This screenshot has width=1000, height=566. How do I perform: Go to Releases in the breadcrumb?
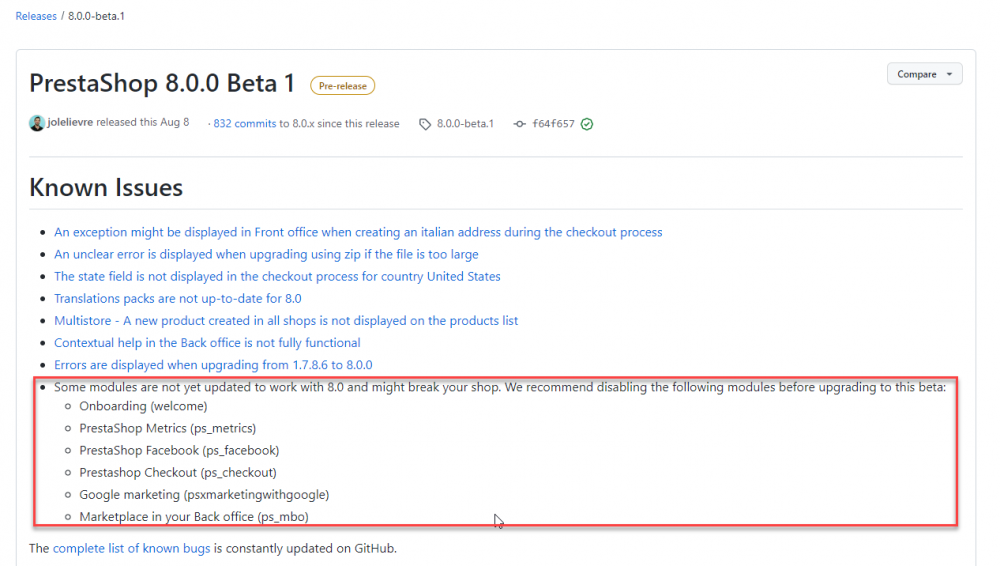36,17
